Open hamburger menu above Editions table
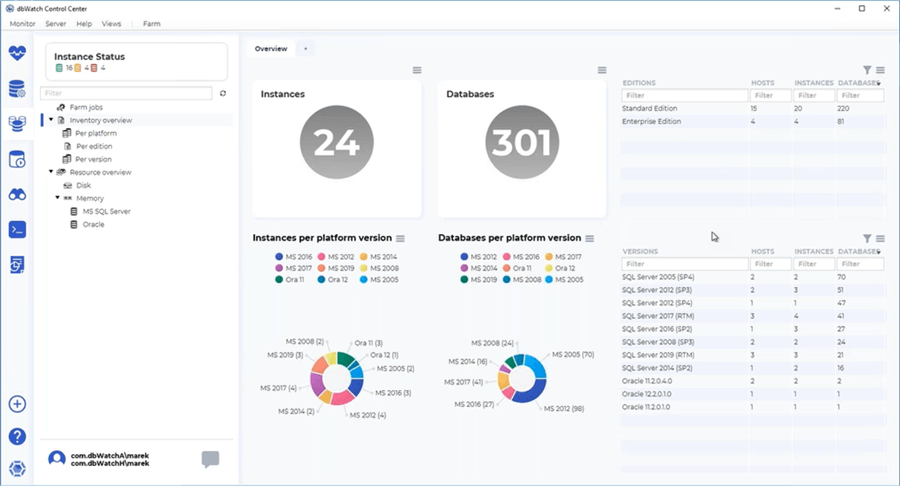 click(x=880, y=70)
